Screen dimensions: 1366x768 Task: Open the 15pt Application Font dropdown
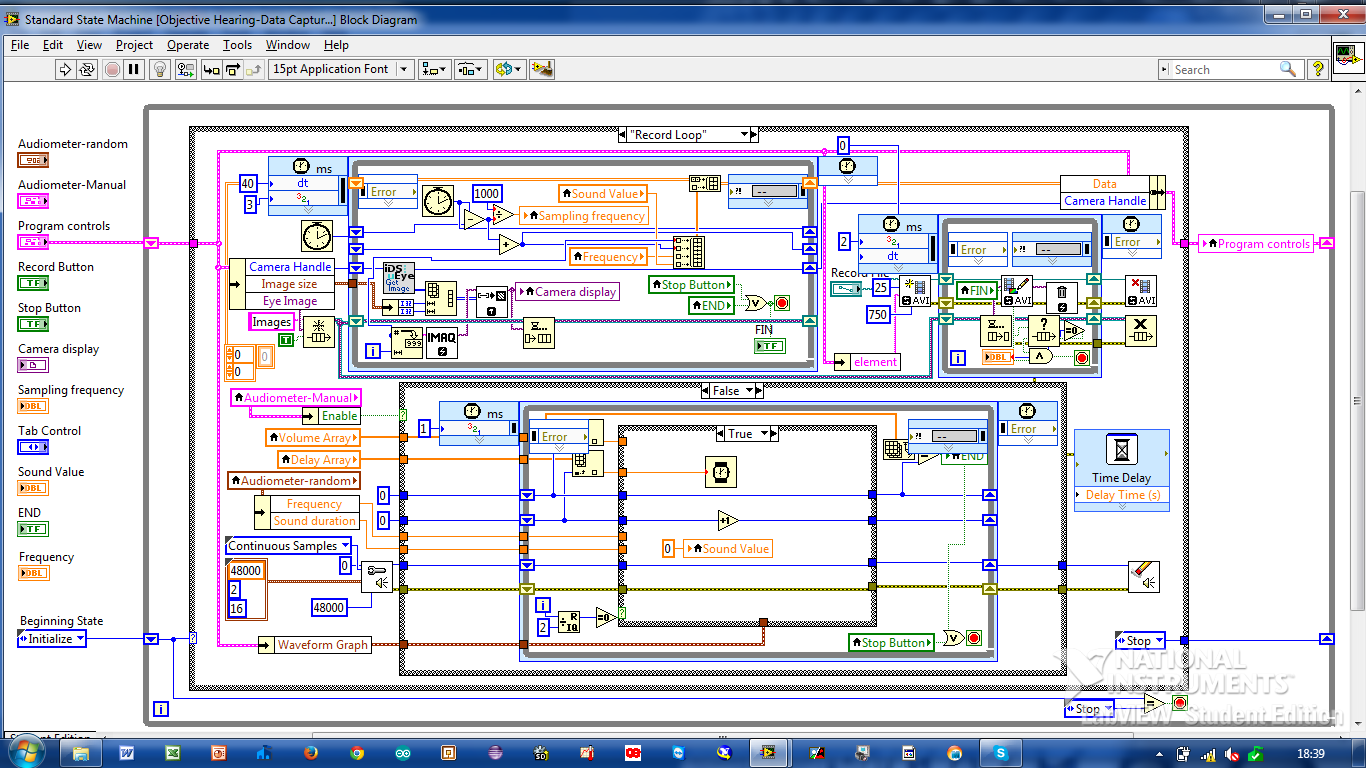pos(341,69)
